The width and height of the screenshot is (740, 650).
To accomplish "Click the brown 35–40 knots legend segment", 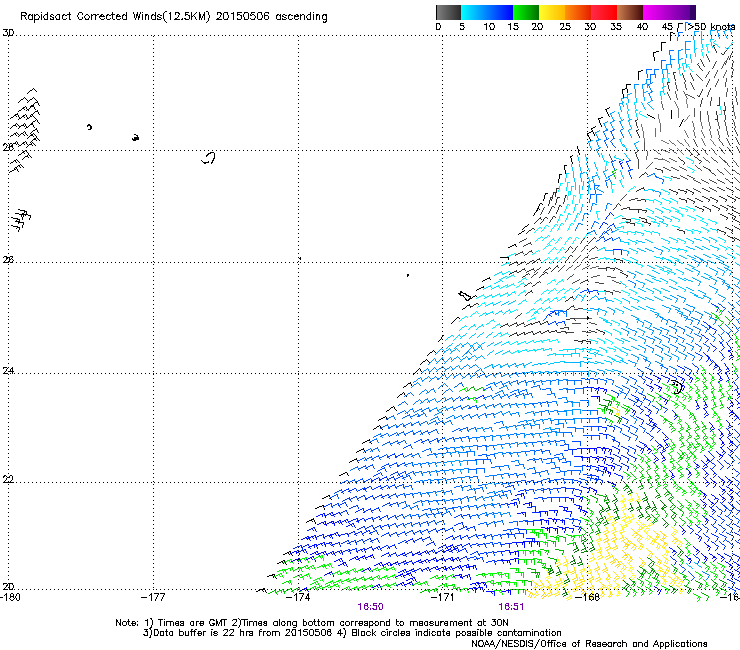I will click(630, 12).
